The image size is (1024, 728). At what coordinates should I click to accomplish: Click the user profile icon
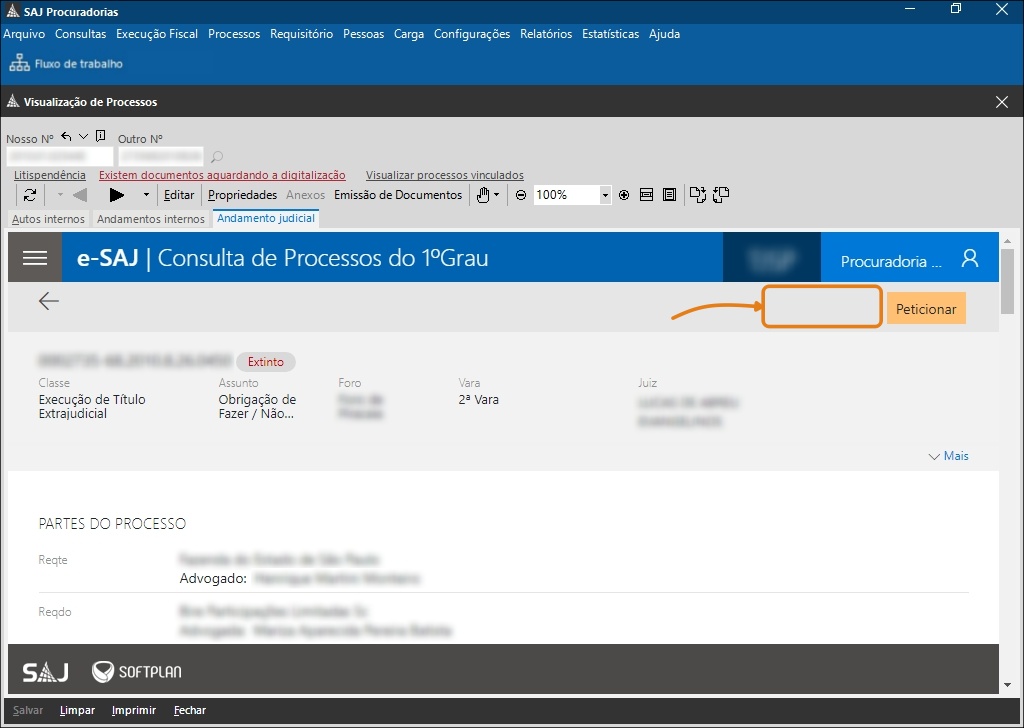969,258
